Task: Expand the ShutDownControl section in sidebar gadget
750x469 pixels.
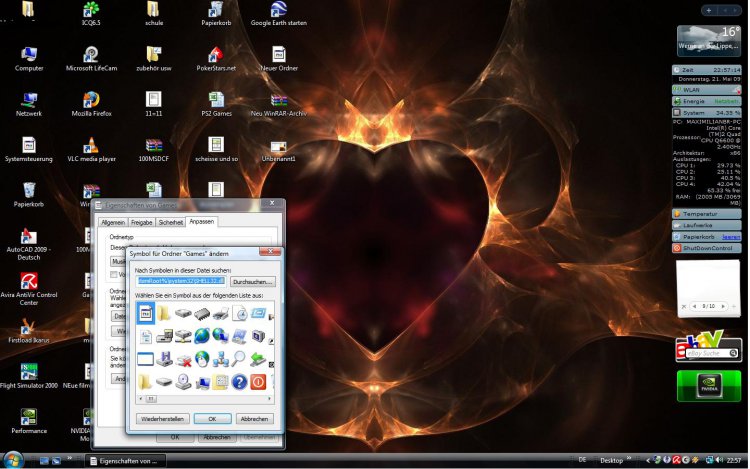Action: [706, 248]
